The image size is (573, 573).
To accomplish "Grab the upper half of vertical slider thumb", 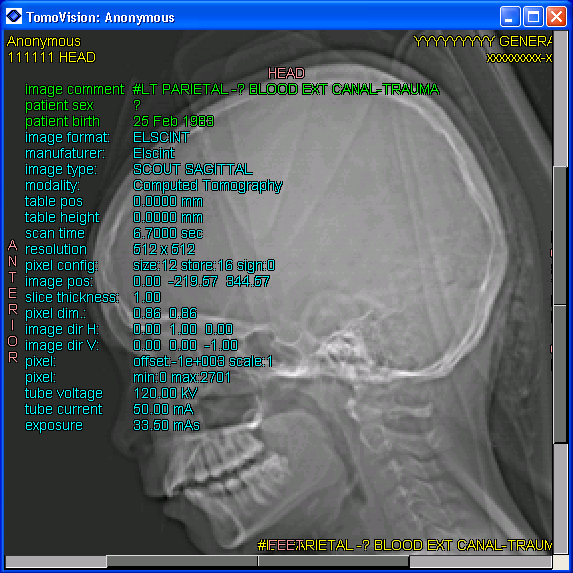I will 560,235.
